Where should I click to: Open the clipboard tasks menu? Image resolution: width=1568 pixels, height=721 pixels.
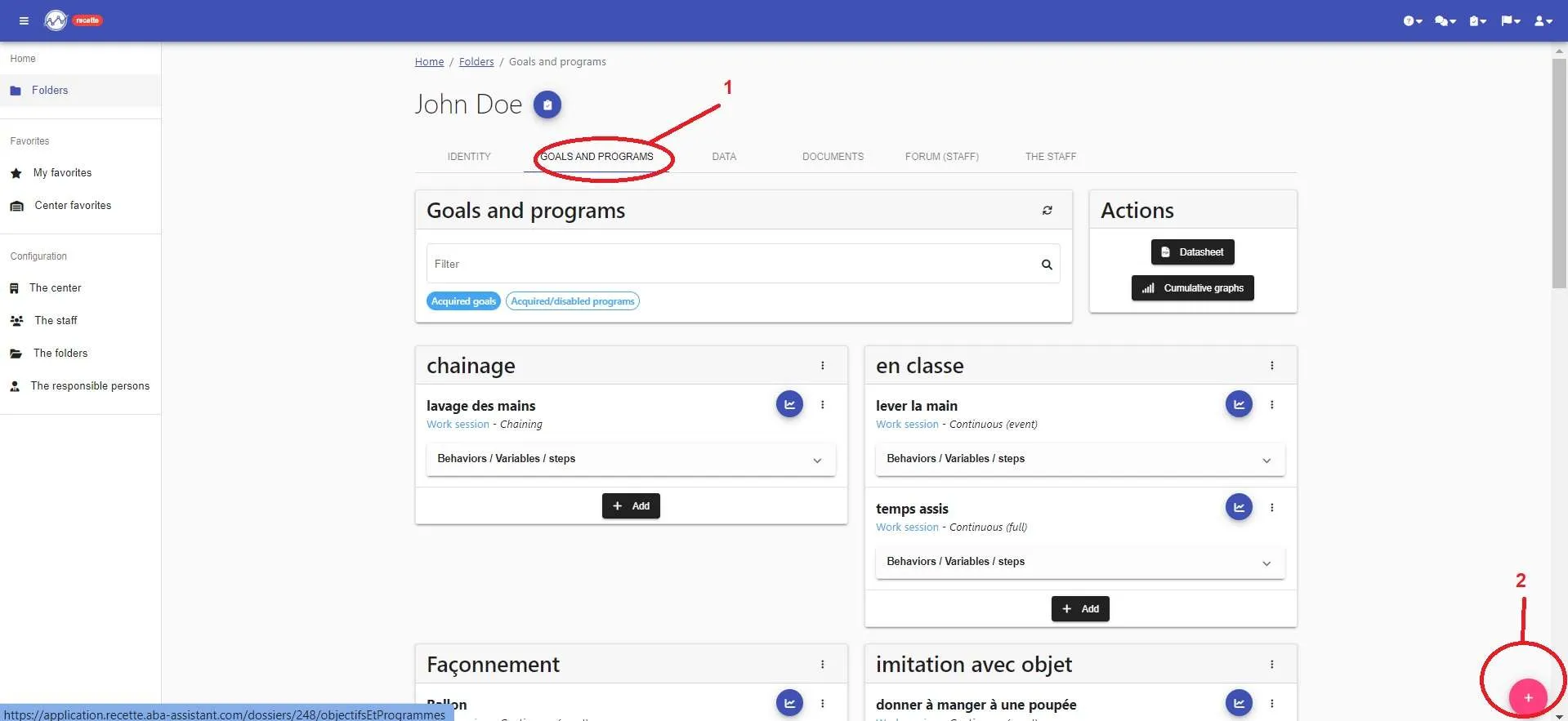[1477, 21]
